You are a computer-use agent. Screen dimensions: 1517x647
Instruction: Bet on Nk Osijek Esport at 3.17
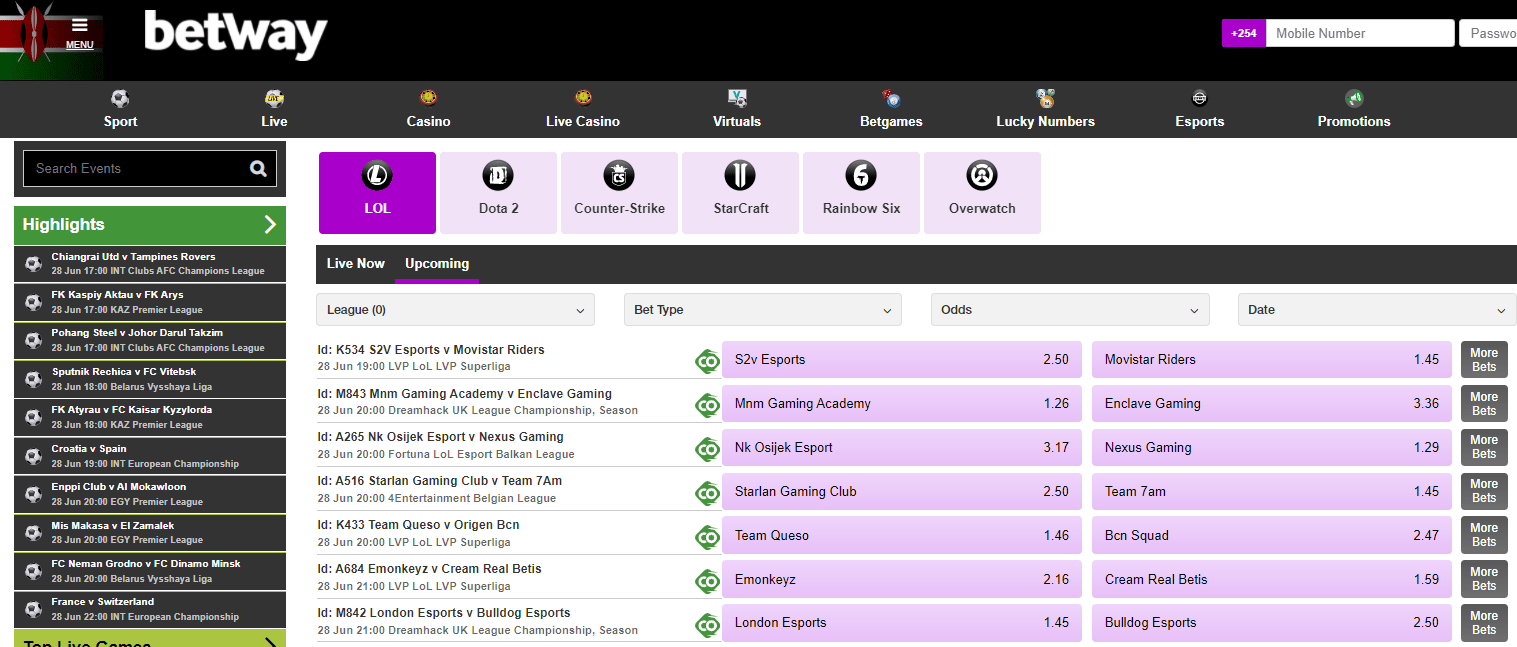coord(902,448)
